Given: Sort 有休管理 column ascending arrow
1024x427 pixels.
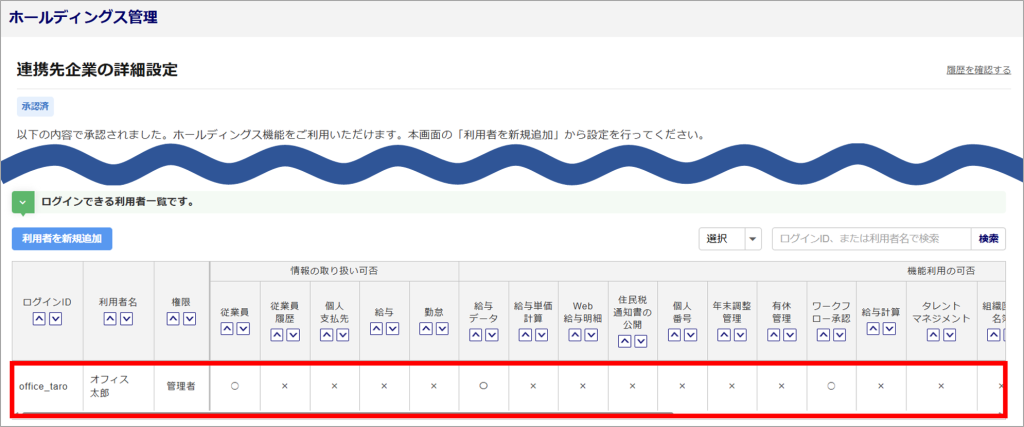Looking at the screenshot, I should point(773,334).
